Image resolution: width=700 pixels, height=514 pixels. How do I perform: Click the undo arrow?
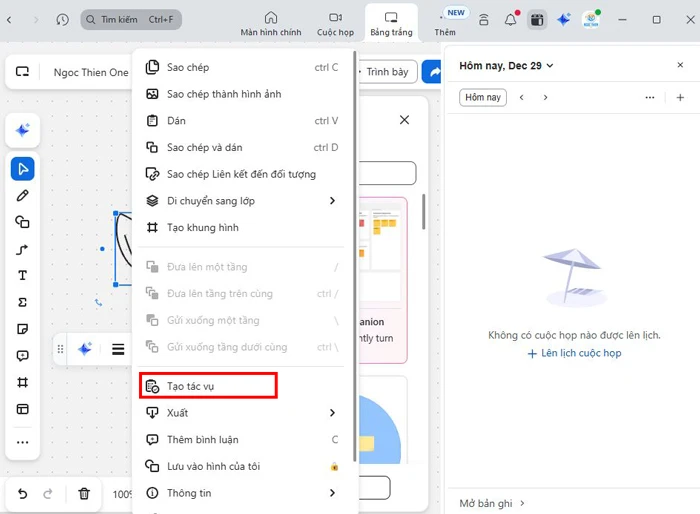click(22, 494)
